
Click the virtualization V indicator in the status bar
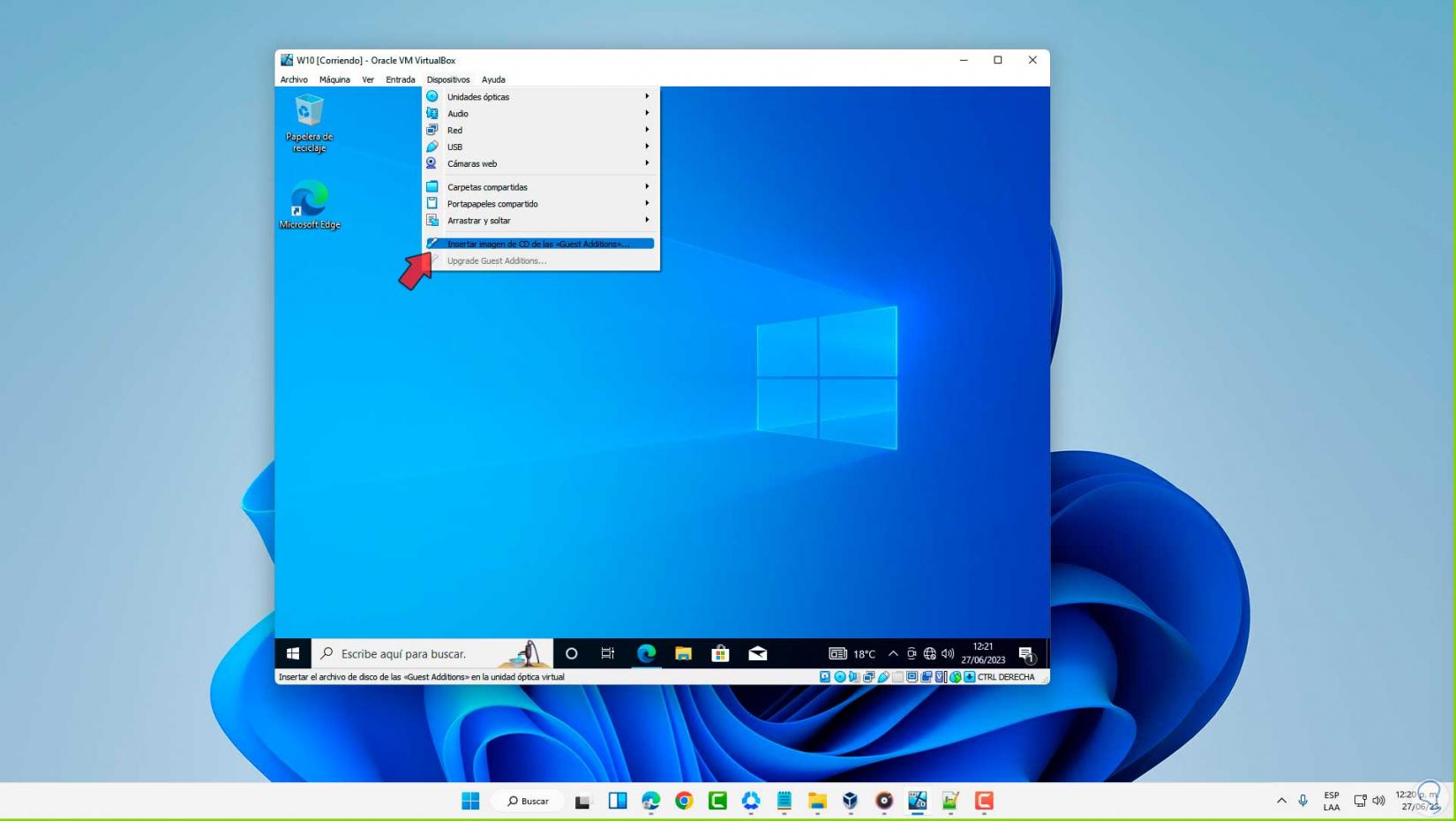point(941,677)
